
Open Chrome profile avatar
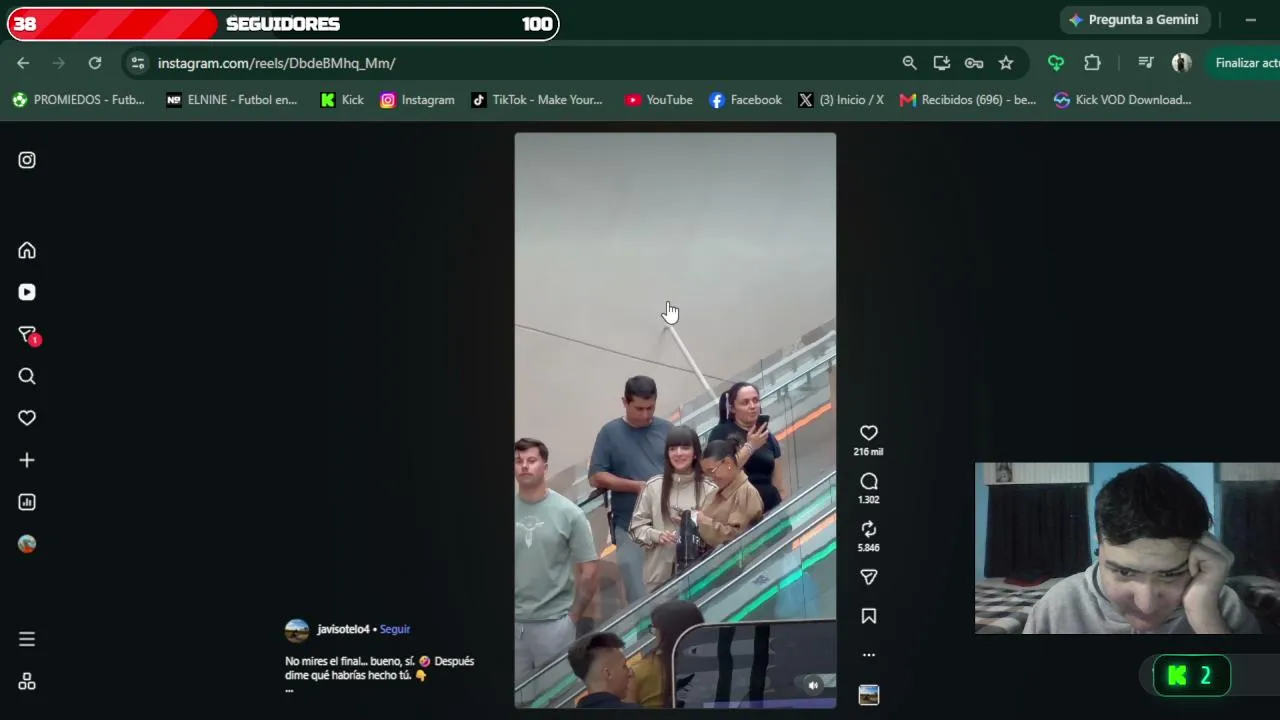point(1182,63)
